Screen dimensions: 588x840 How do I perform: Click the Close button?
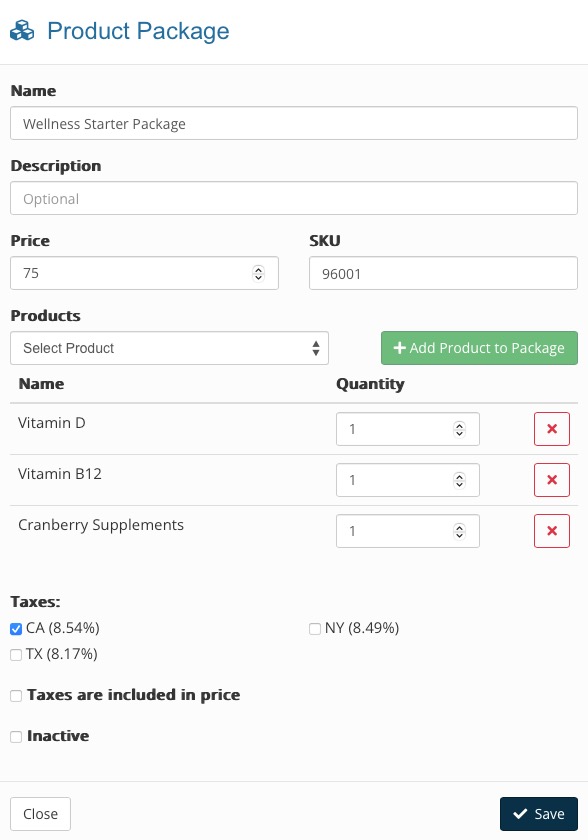pos(40,814)
